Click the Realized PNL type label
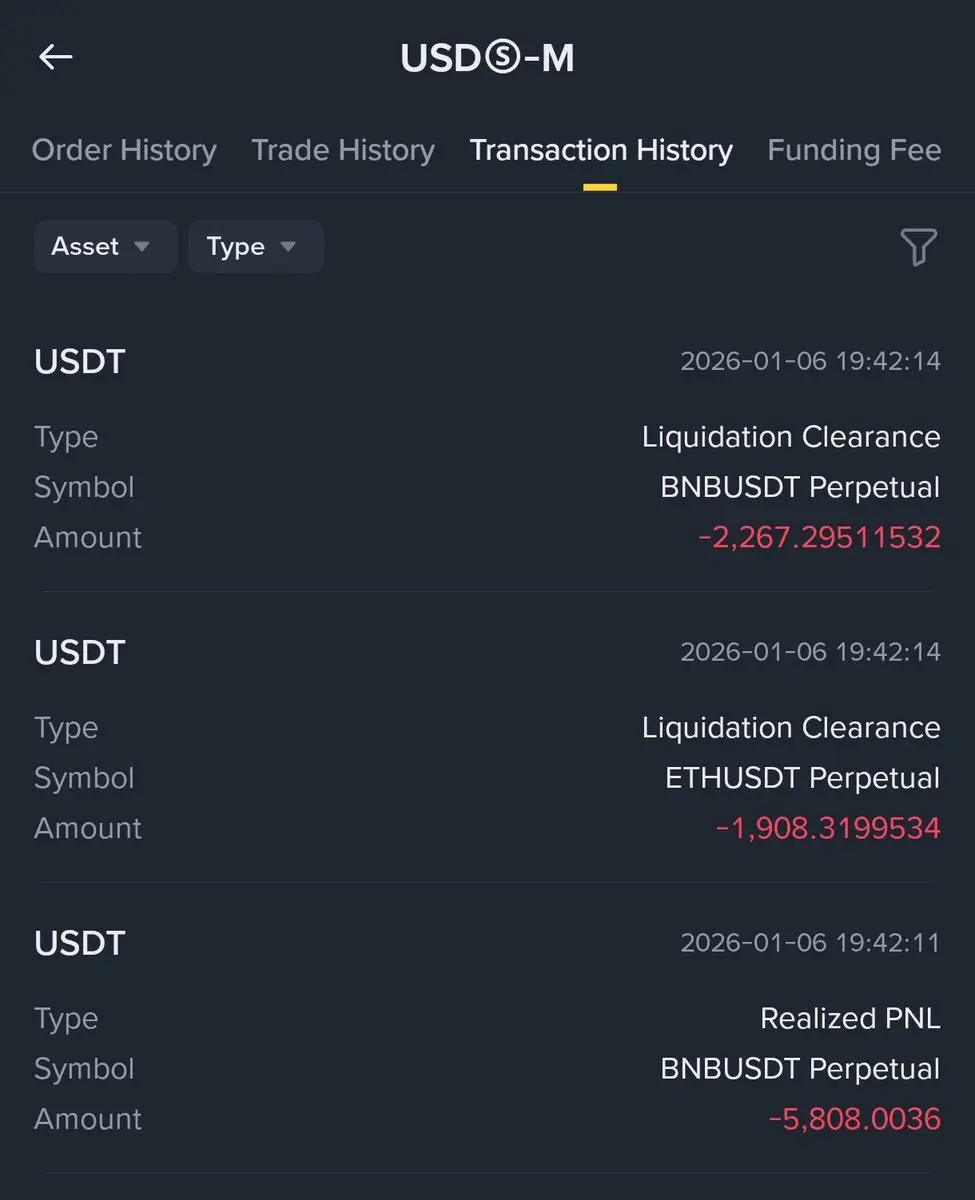 click(849, 1018)
